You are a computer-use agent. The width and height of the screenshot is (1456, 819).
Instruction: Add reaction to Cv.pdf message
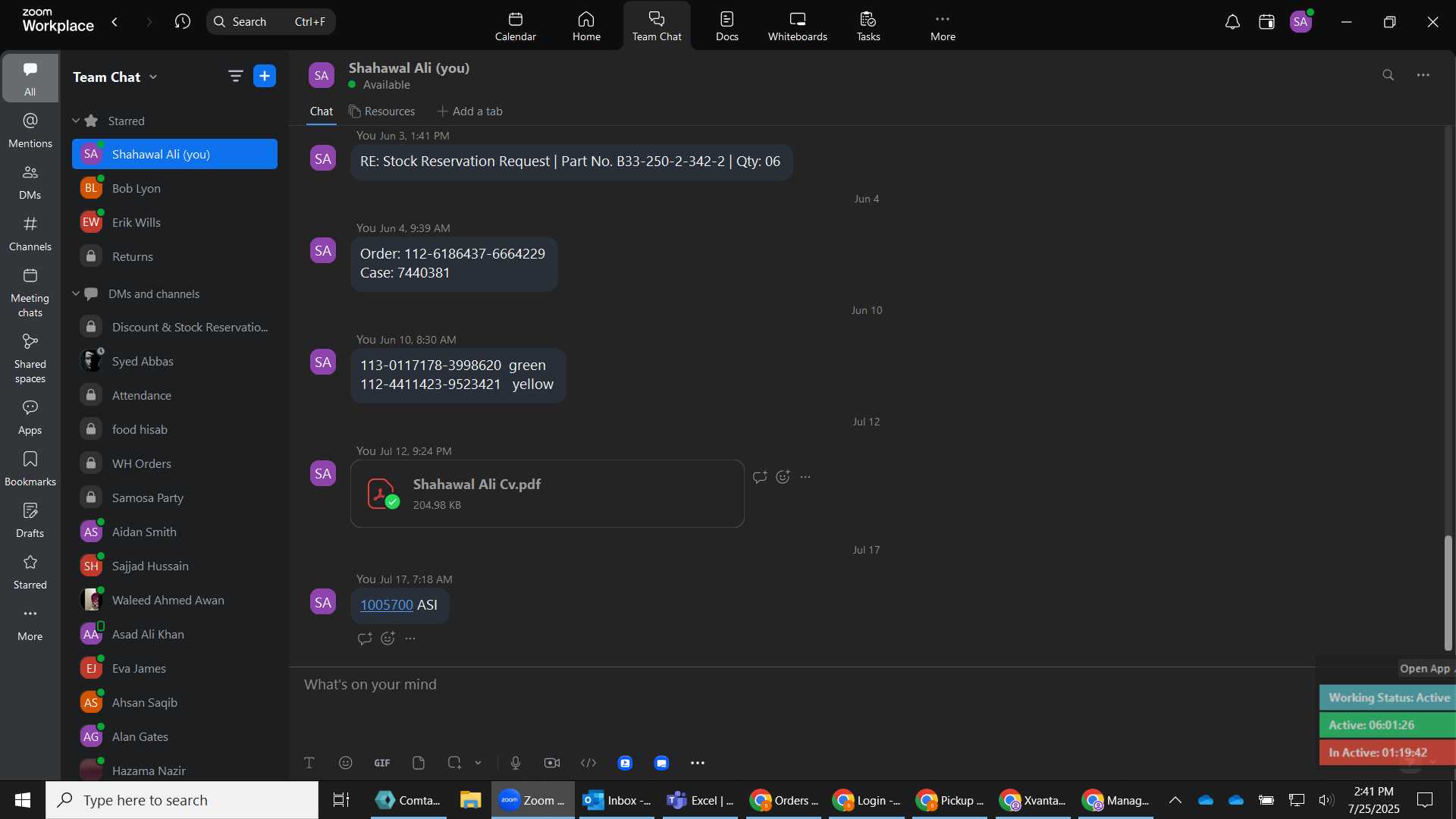point(783,477)
